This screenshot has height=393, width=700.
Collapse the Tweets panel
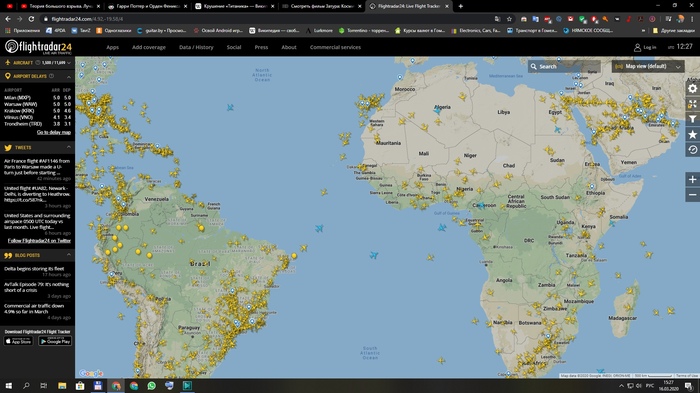pyautogui.click(x=69, y=147)
